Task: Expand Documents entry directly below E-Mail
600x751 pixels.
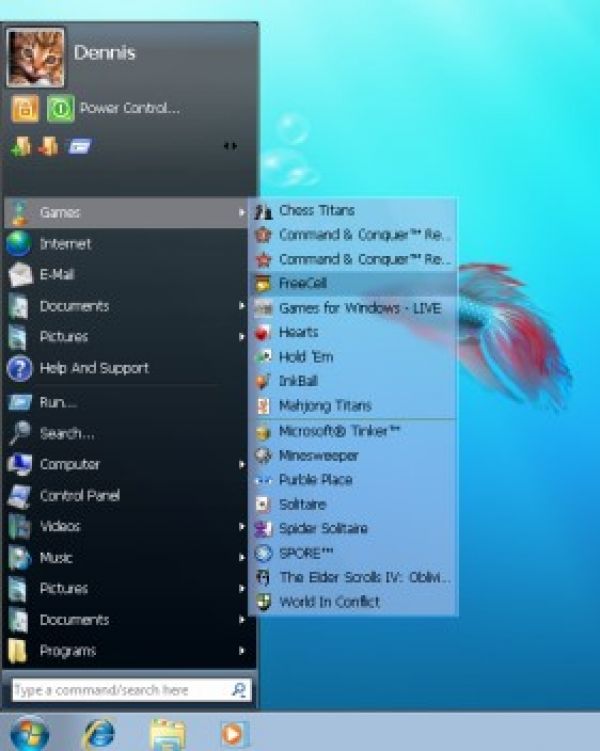Action: coord(126,306)
